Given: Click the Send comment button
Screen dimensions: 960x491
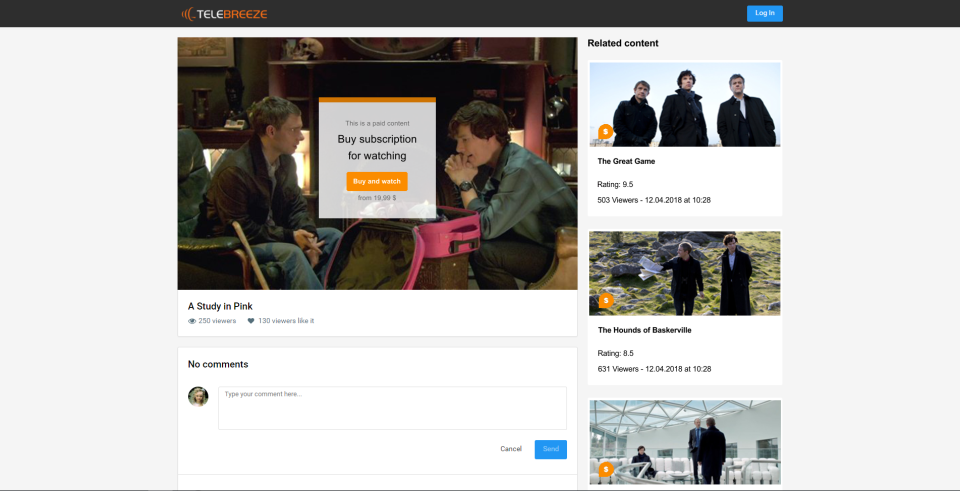Looking at the screenshot, I should click(551, 449).
